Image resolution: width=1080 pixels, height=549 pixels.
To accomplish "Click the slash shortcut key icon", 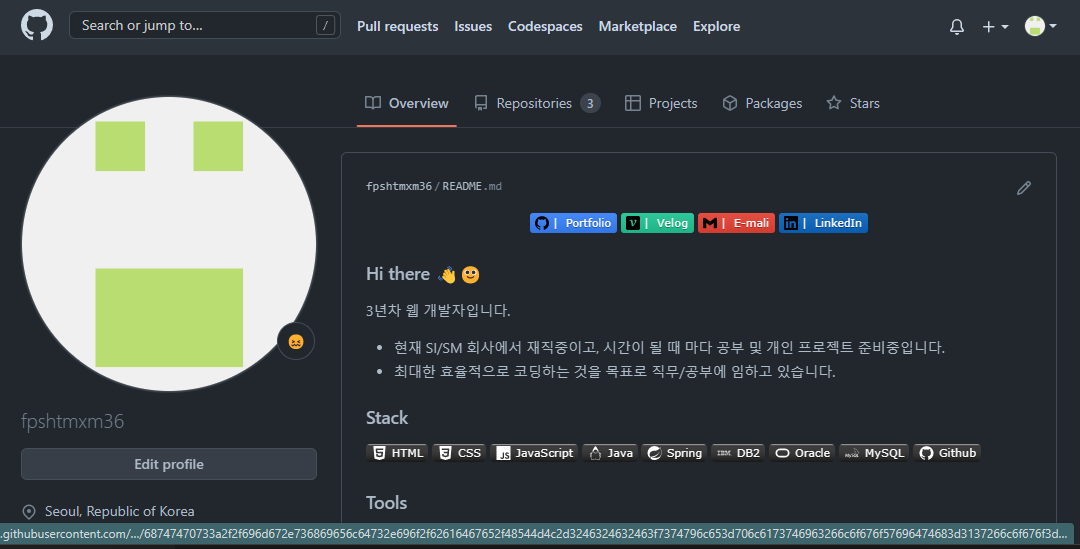I will point(325,25).
